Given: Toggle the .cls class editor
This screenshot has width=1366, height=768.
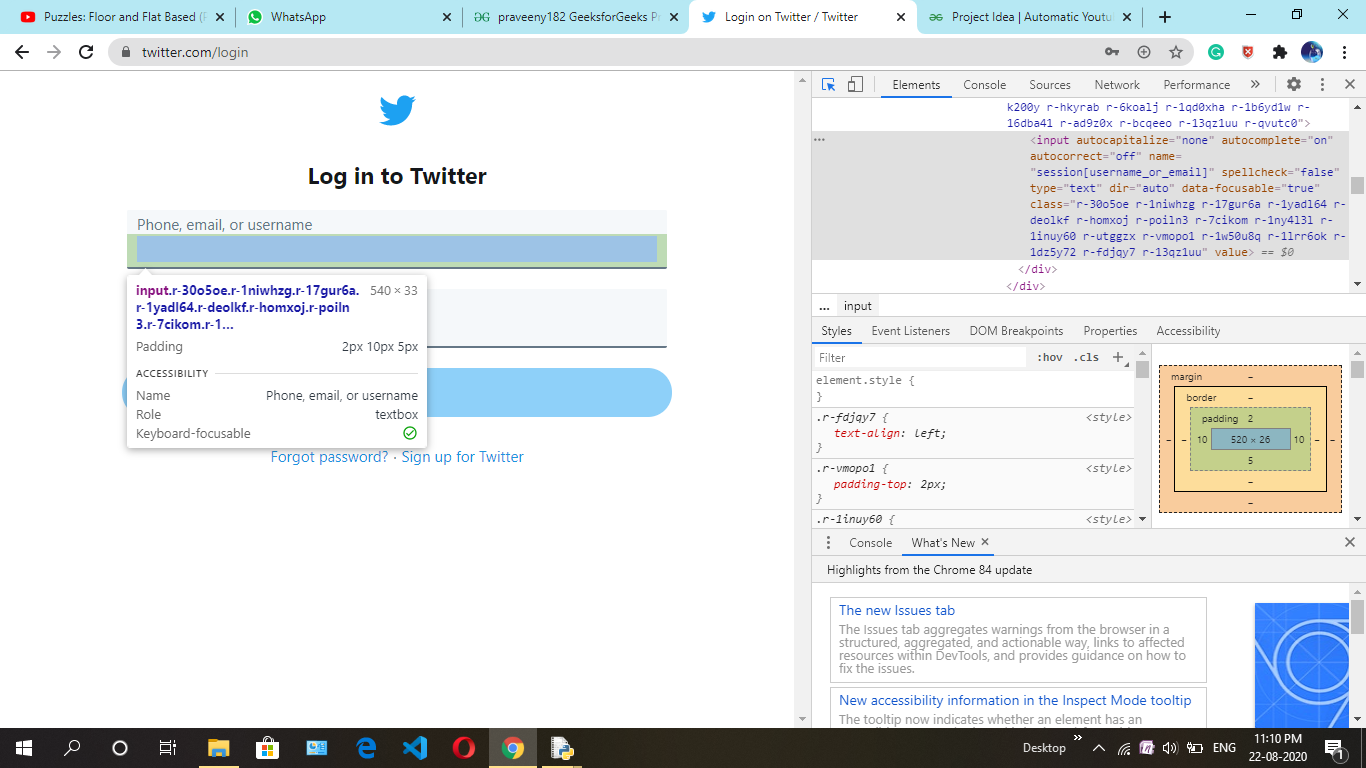Looking at the screenshot, I should (1086, 357).
